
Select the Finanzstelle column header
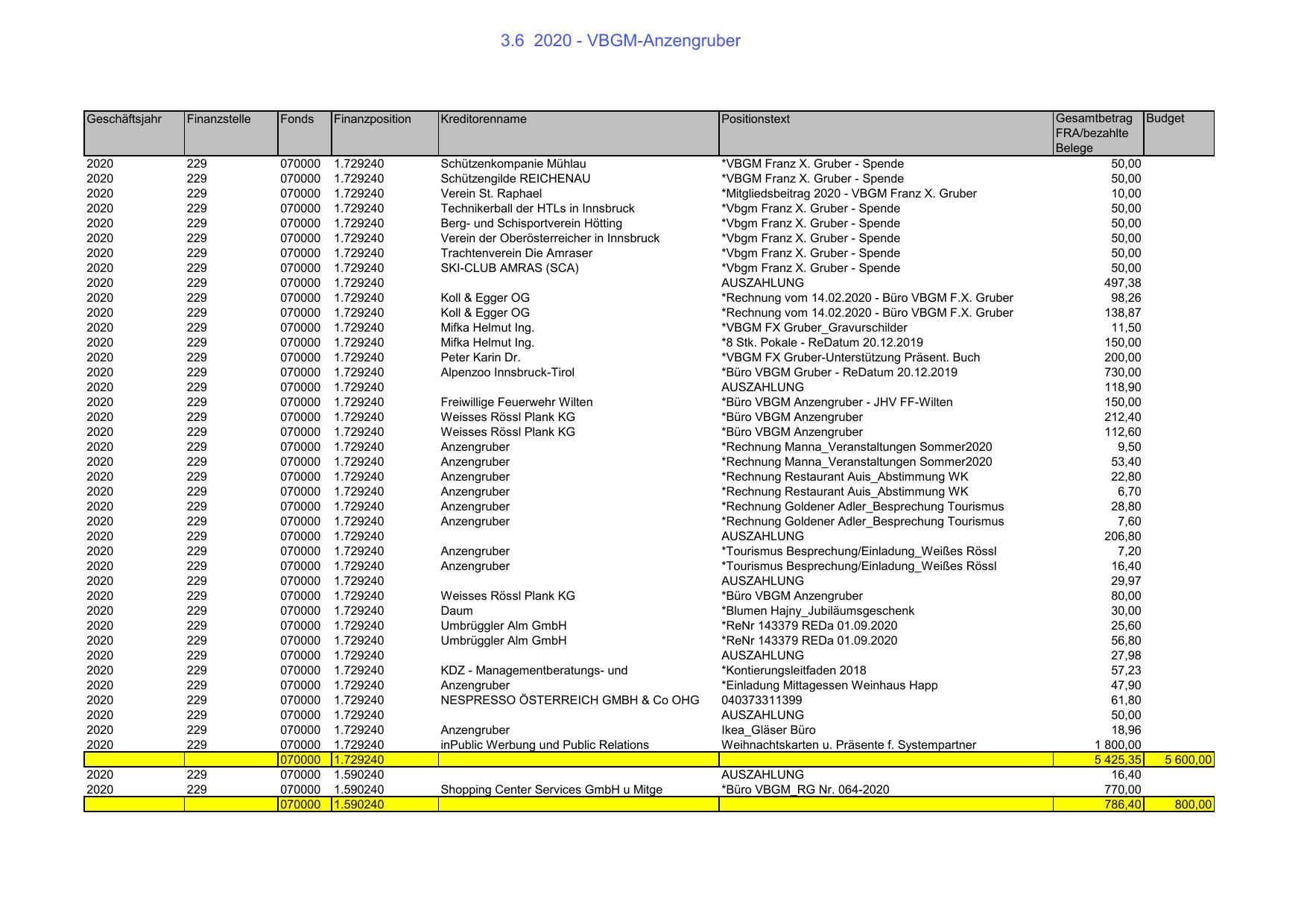218,119
